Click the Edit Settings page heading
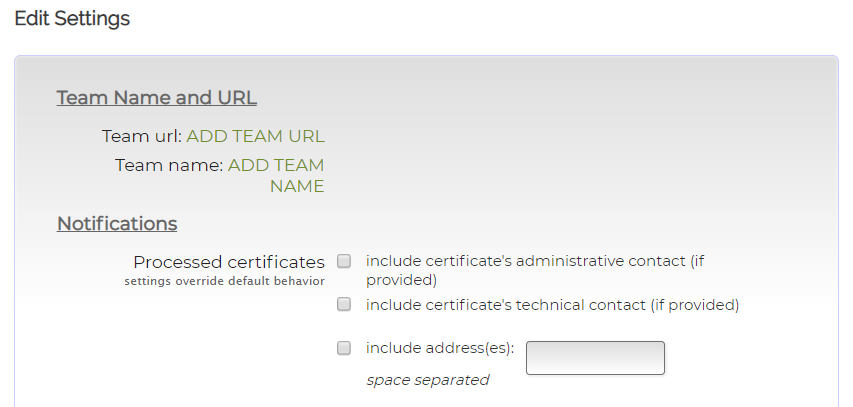Viewport: 853px width, 407px height. 72,19
